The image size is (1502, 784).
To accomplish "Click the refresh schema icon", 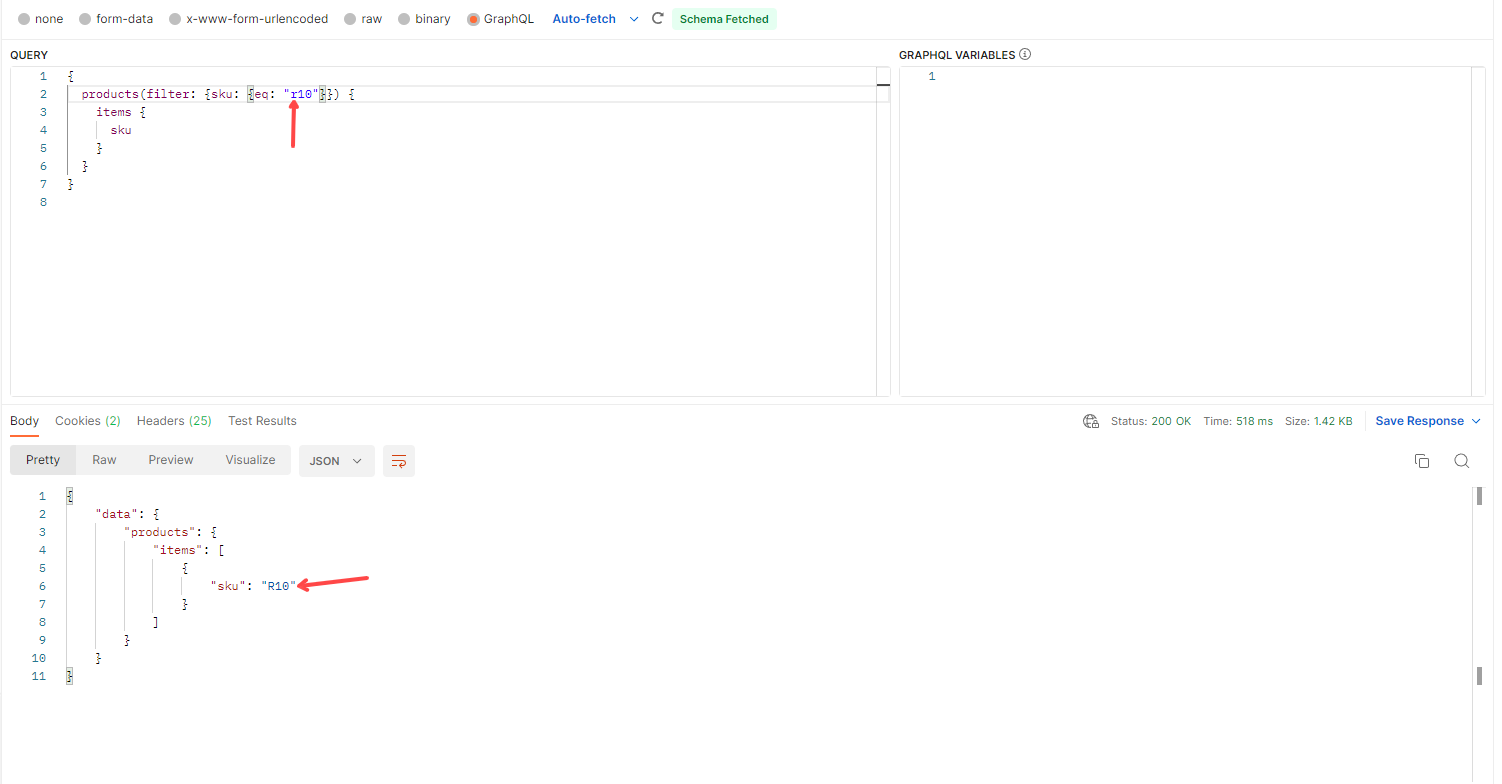I will [x=657, y=19].
